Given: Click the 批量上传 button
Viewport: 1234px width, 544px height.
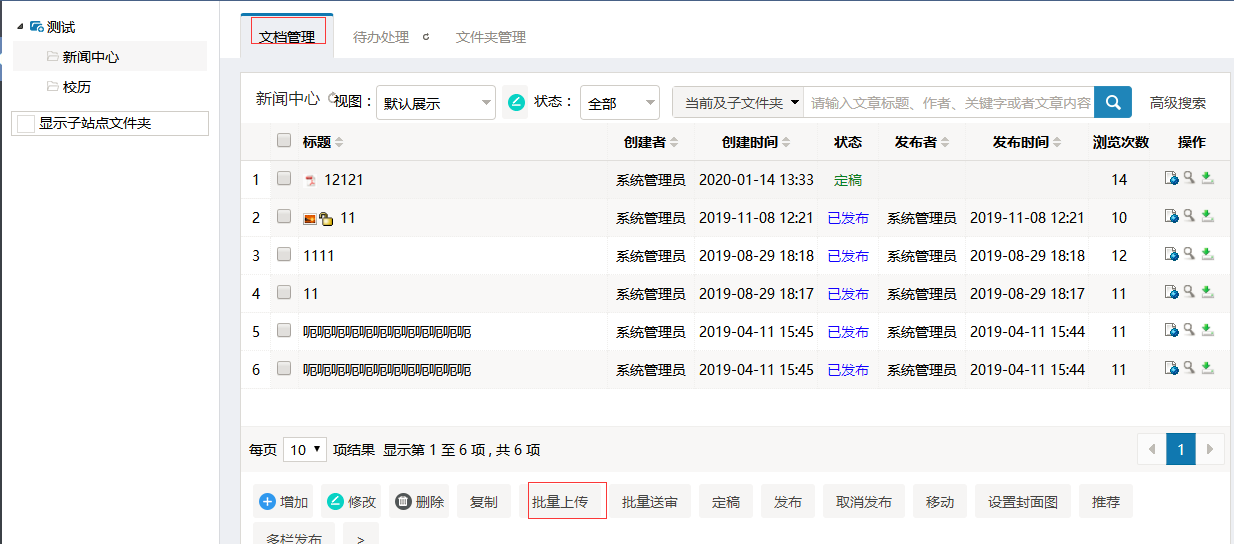Looking at the screenshot, I should [567, 502].
